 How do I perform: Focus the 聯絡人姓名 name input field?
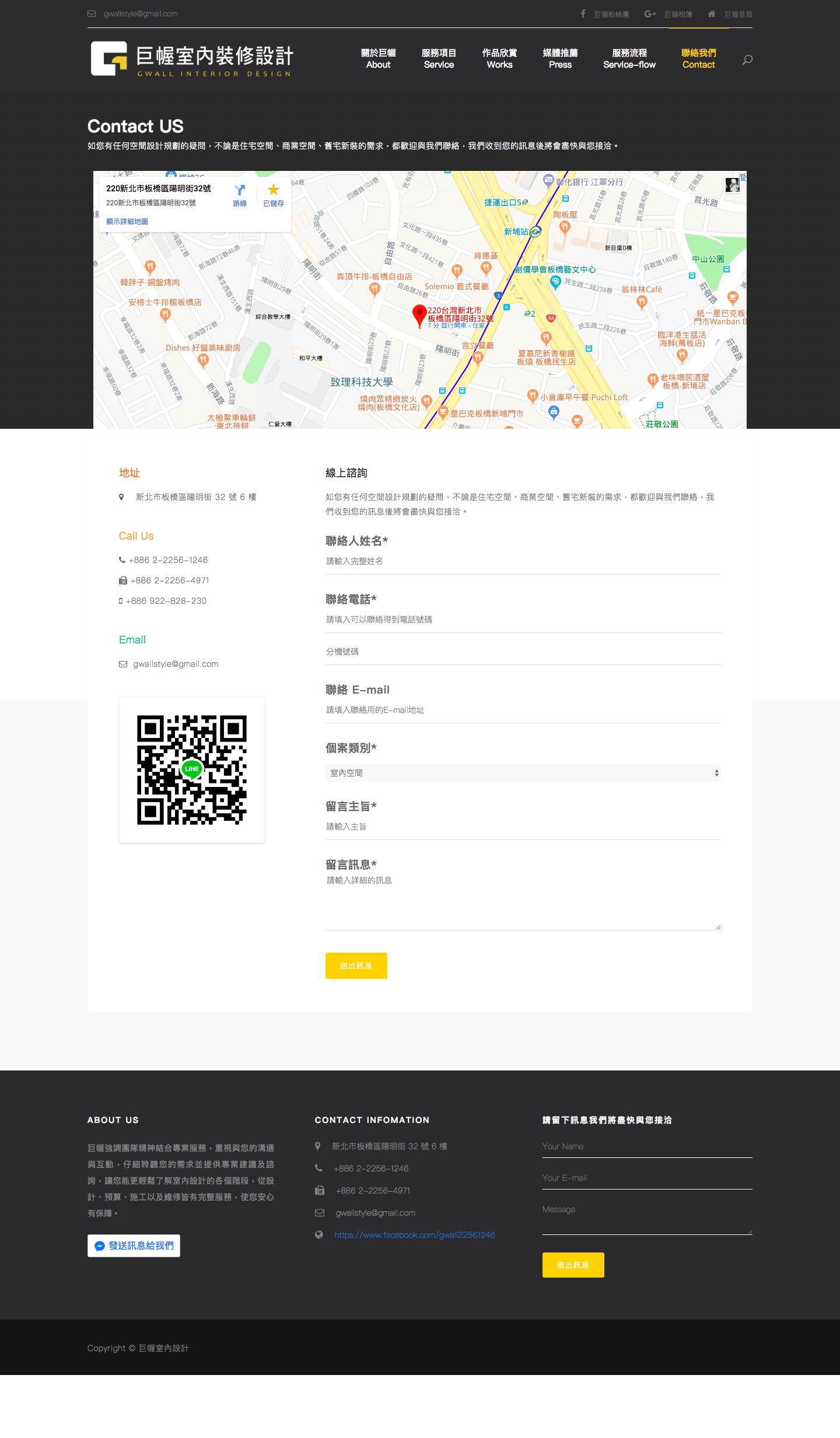pyautogui.click(x=523, y=561)
